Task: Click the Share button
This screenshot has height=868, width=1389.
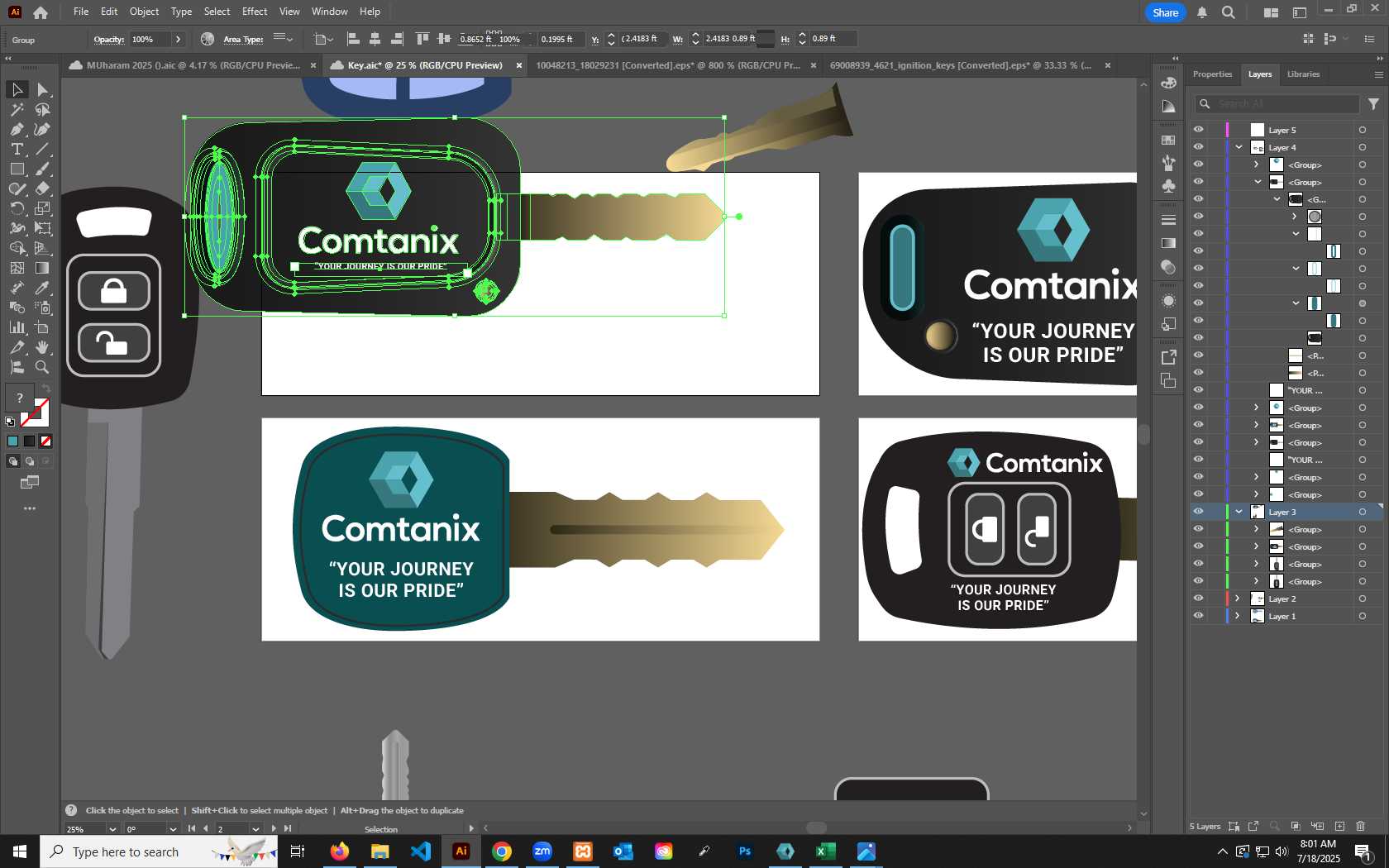Action: (1166, 12)
